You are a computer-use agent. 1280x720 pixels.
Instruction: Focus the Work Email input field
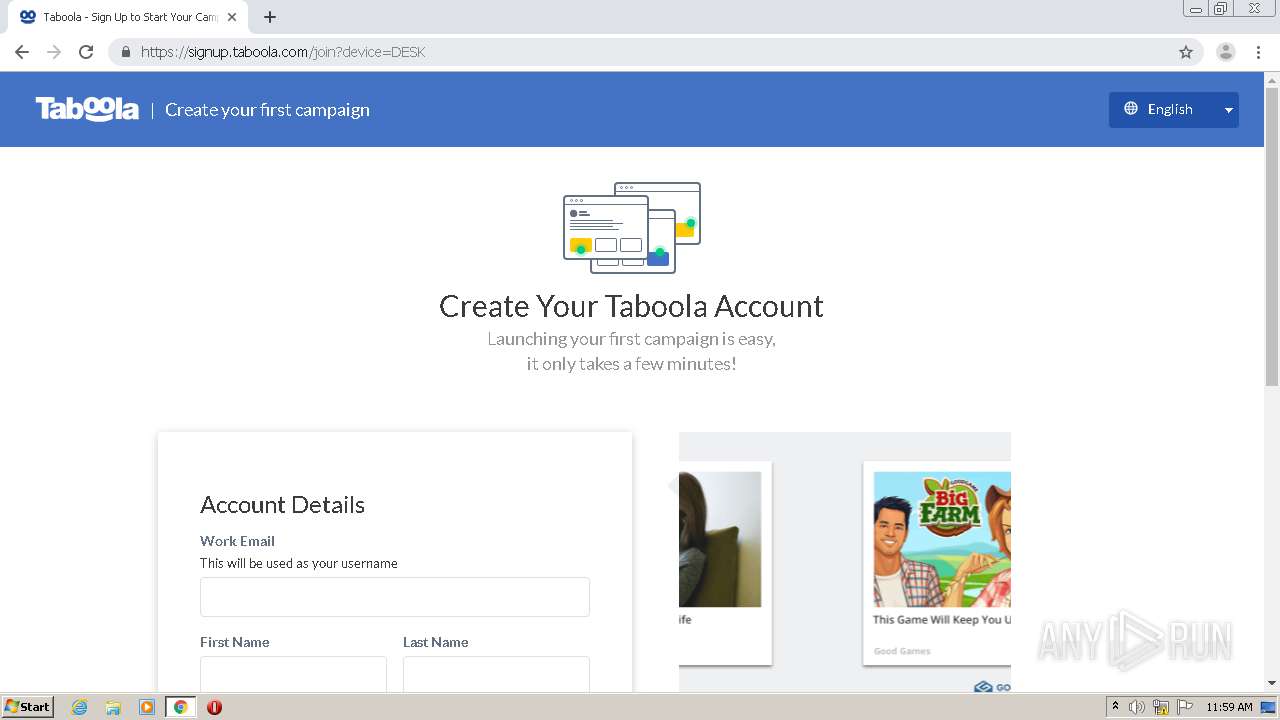395,597
